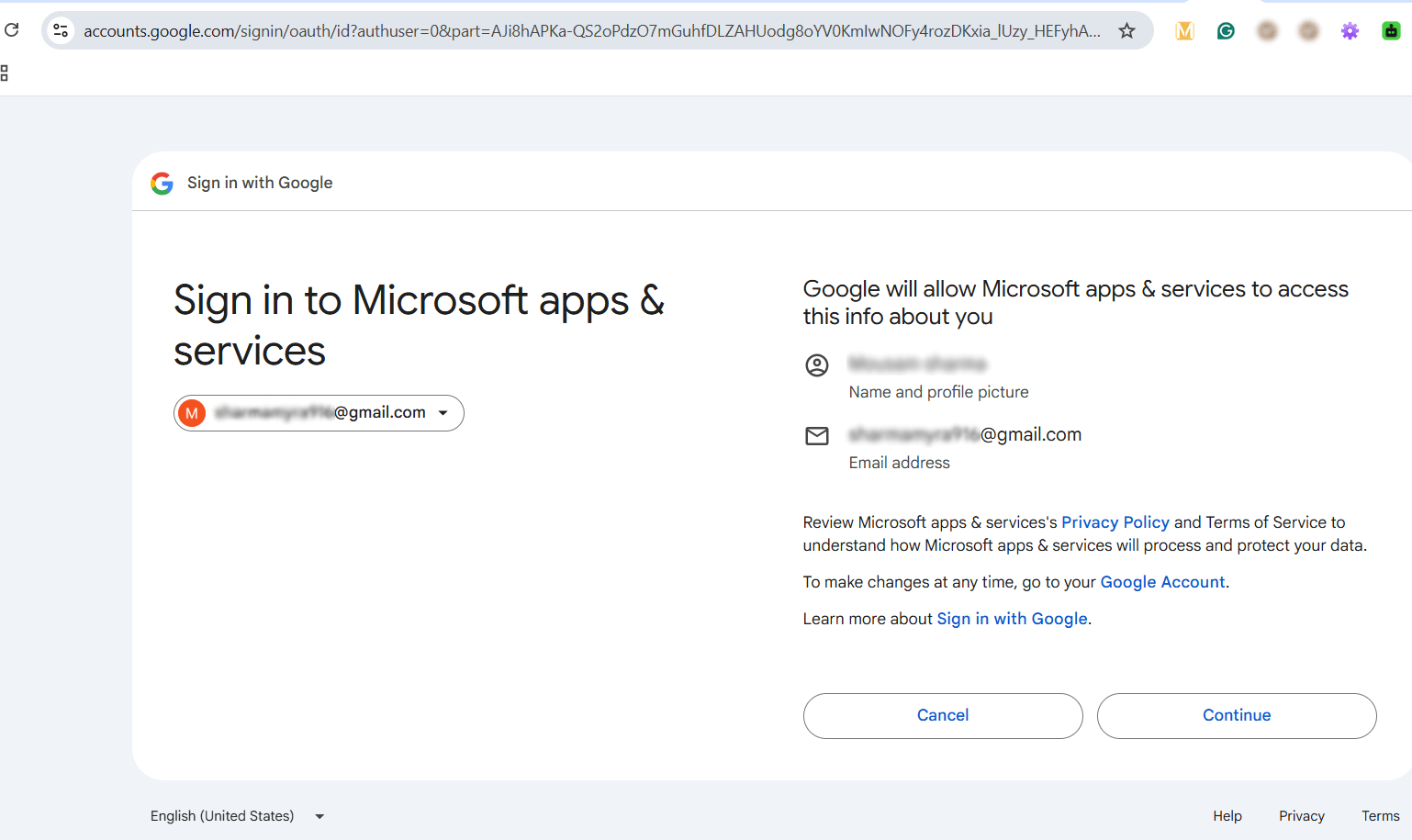Click the profile person icon
Viewport: 1412px width, 840px height.
click(817, 365)
